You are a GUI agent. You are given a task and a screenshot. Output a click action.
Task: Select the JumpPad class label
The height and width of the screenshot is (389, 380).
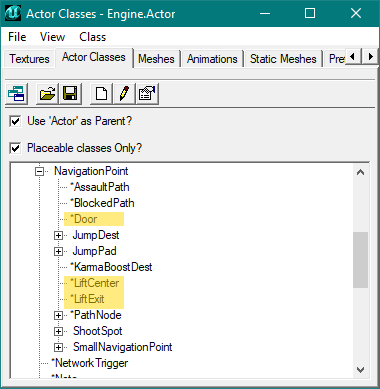point(94,251)
